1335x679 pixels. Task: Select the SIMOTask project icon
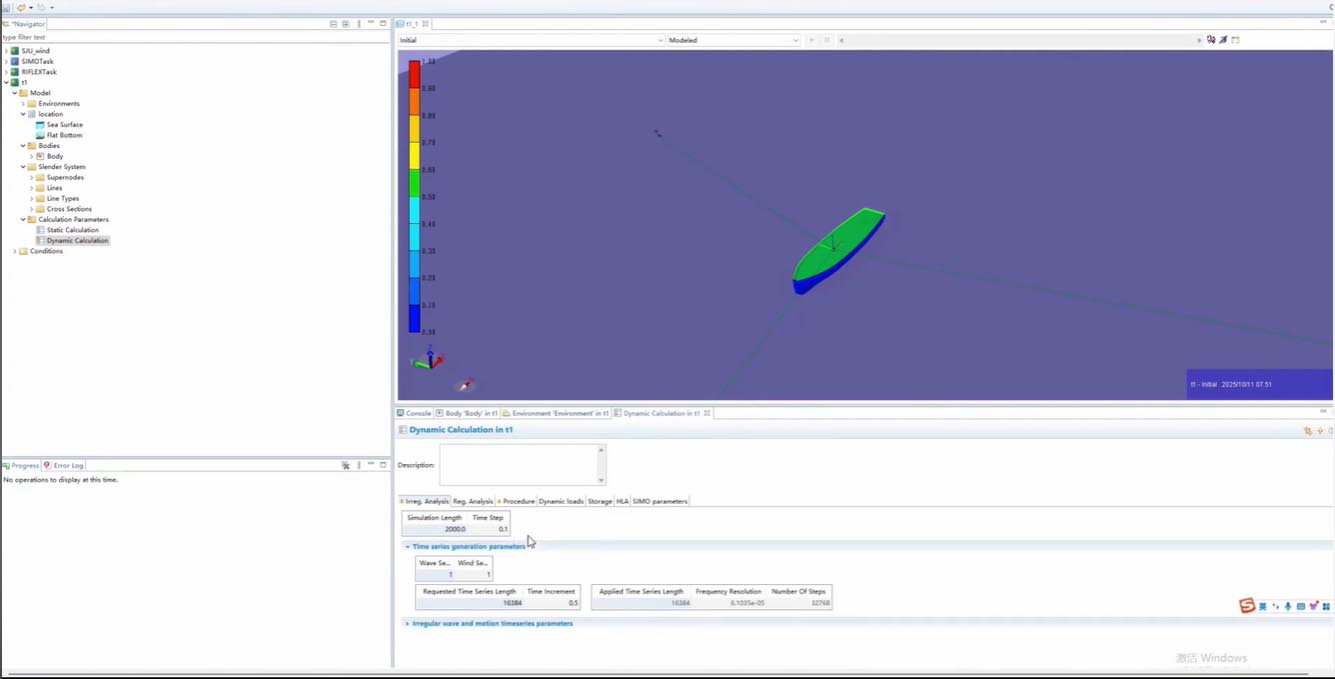point(15,61)
